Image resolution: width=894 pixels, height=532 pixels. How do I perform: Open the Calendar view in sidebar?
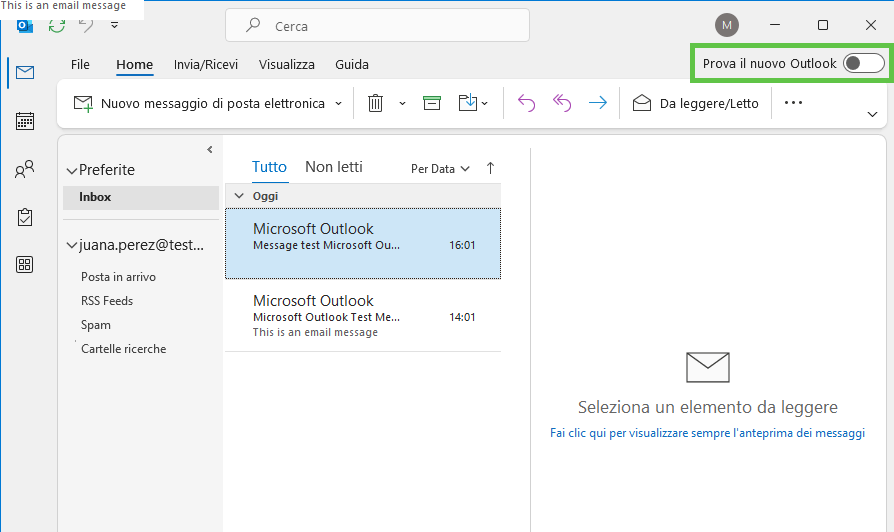coord(25,121)
